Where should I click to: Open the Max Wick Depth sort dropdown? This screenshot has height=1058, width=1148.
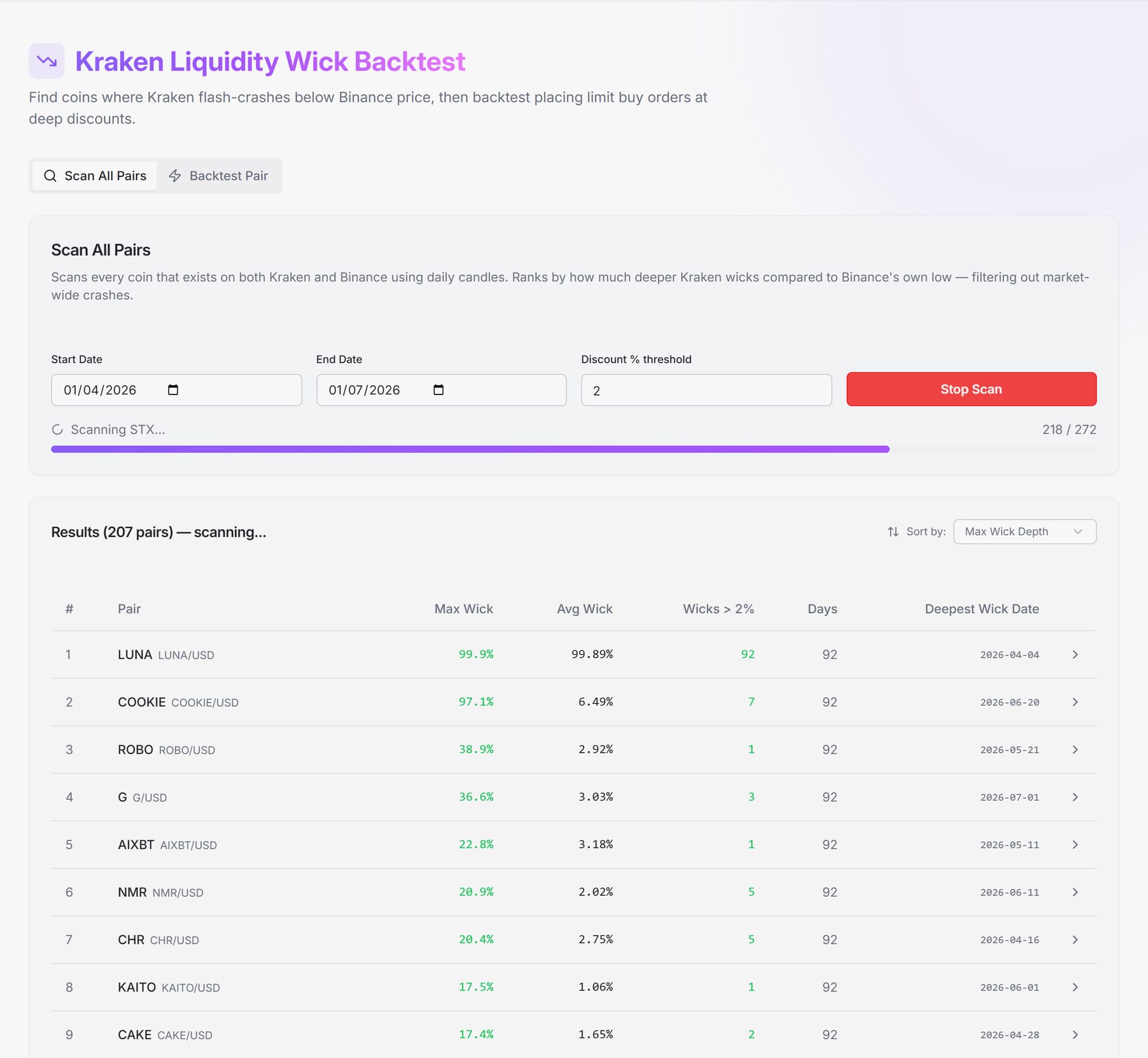pos(1025,531)
